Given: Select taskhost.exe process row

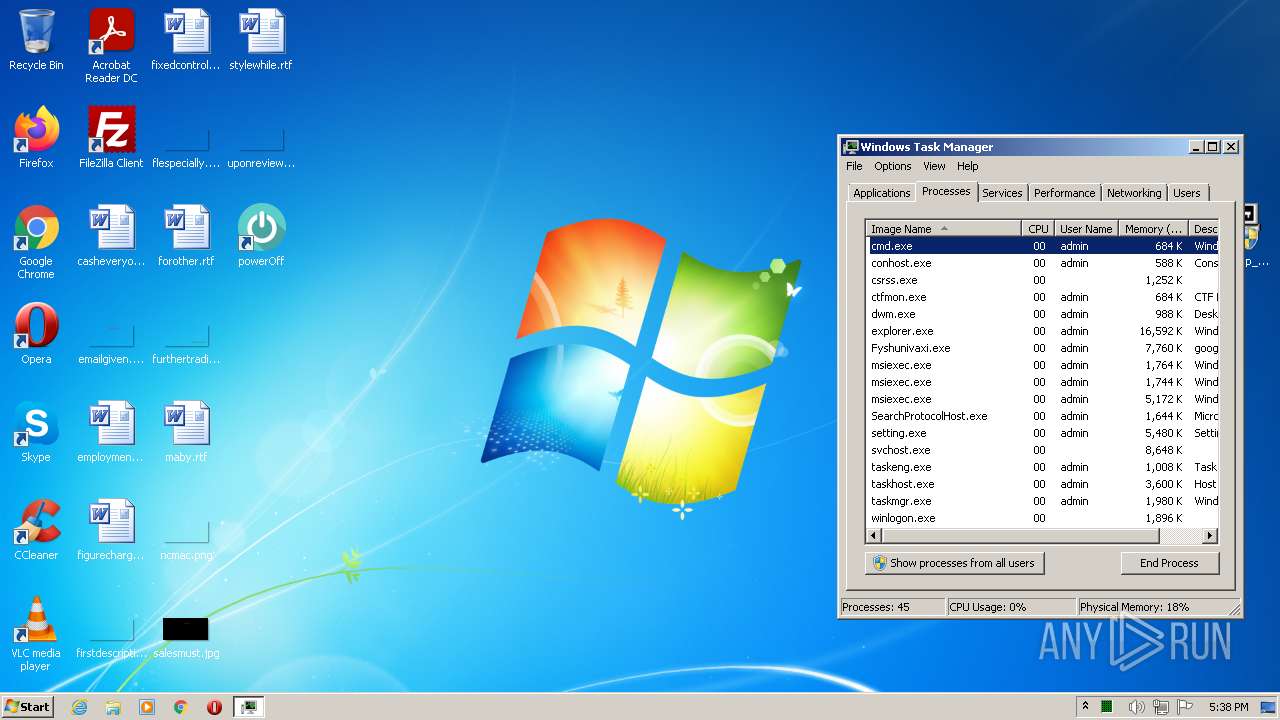Looking at the screenshot, I should (x=1042, y=484).
